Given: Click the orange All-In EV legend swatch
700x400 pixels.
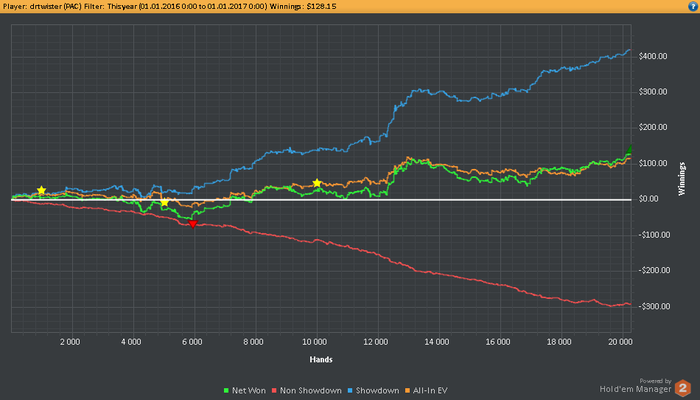Looking at the screenshot, I should (407, 391).
